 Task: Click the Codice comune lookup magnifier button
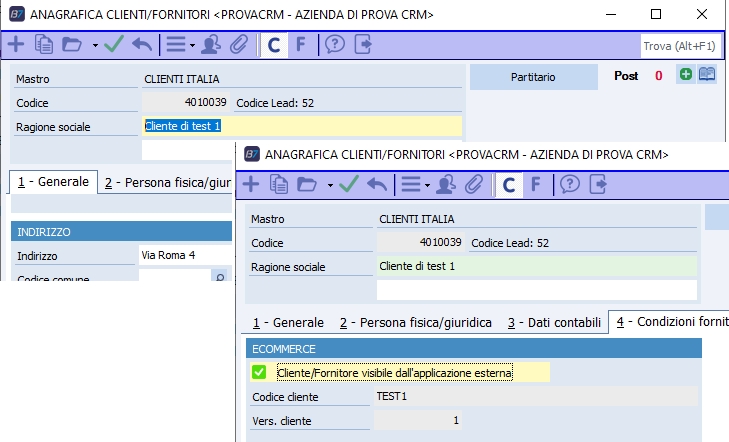(x=219, y=277)
